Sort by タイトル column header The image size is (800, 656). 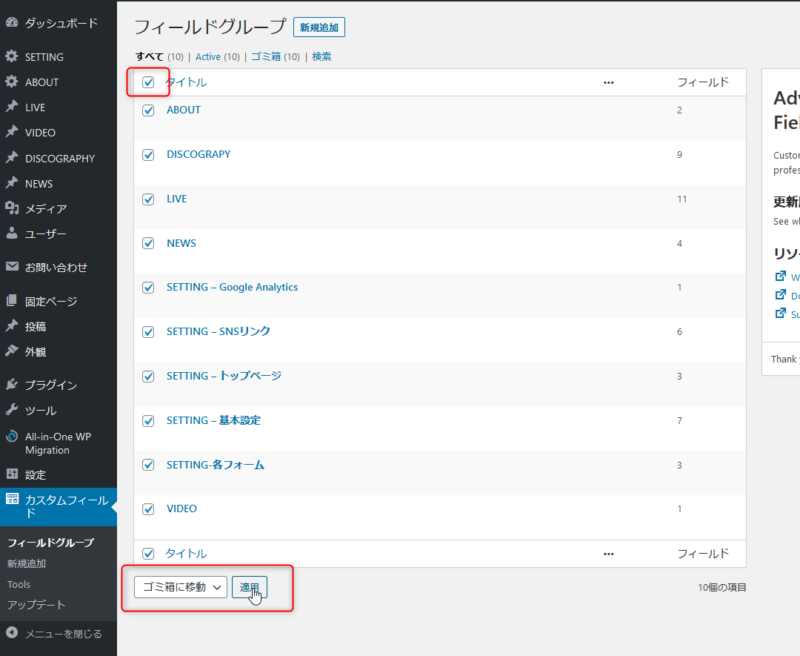point(186,82)
